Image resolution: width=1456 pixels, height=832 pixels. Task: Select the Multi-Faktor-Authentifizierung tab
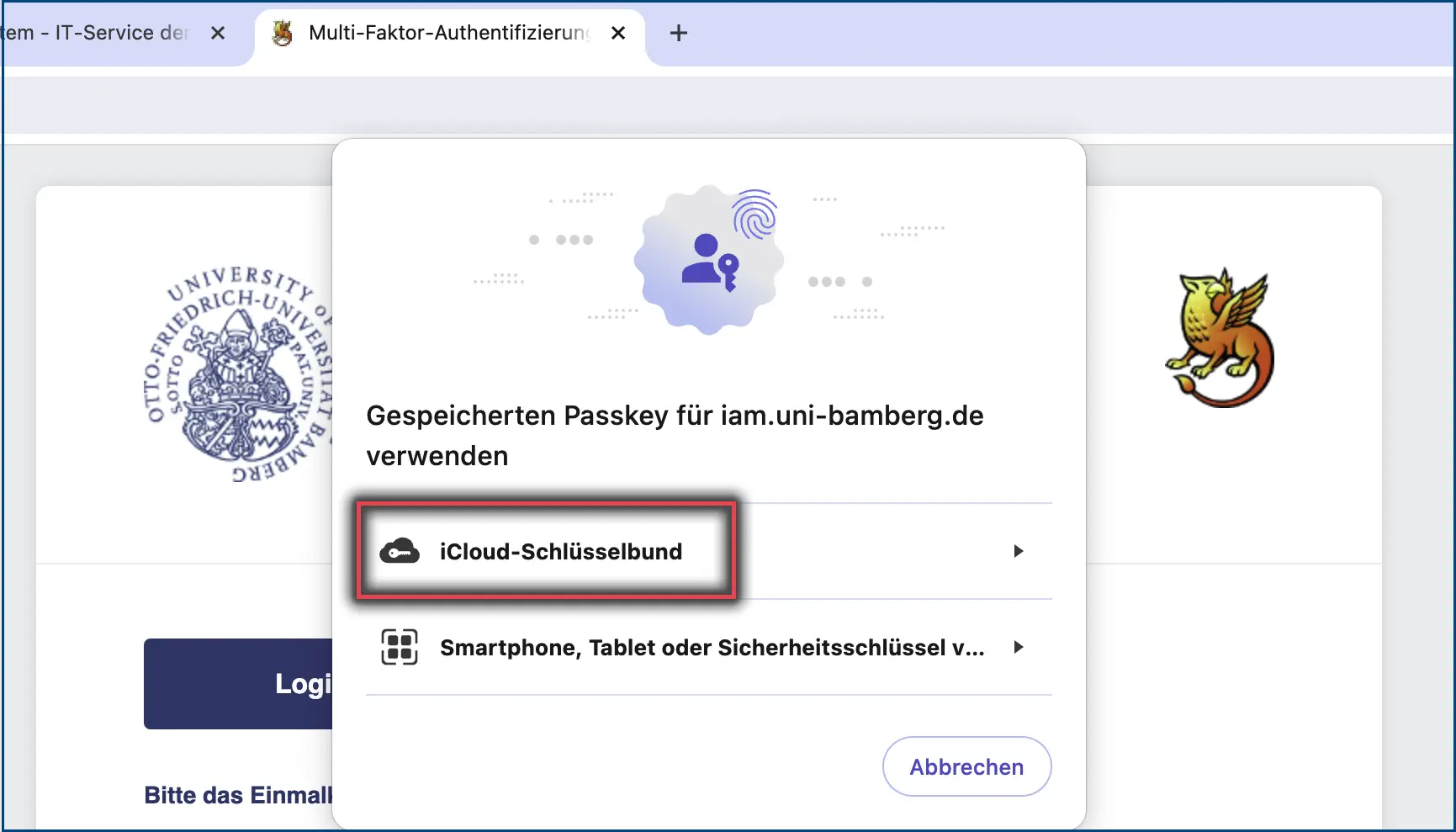click(450, 33)
